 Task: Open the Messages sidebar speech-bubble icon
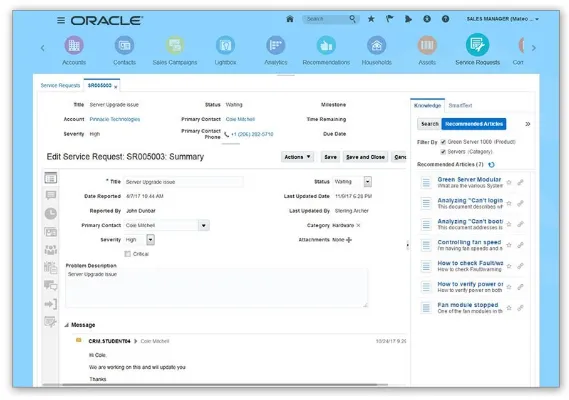click(51, 195)
